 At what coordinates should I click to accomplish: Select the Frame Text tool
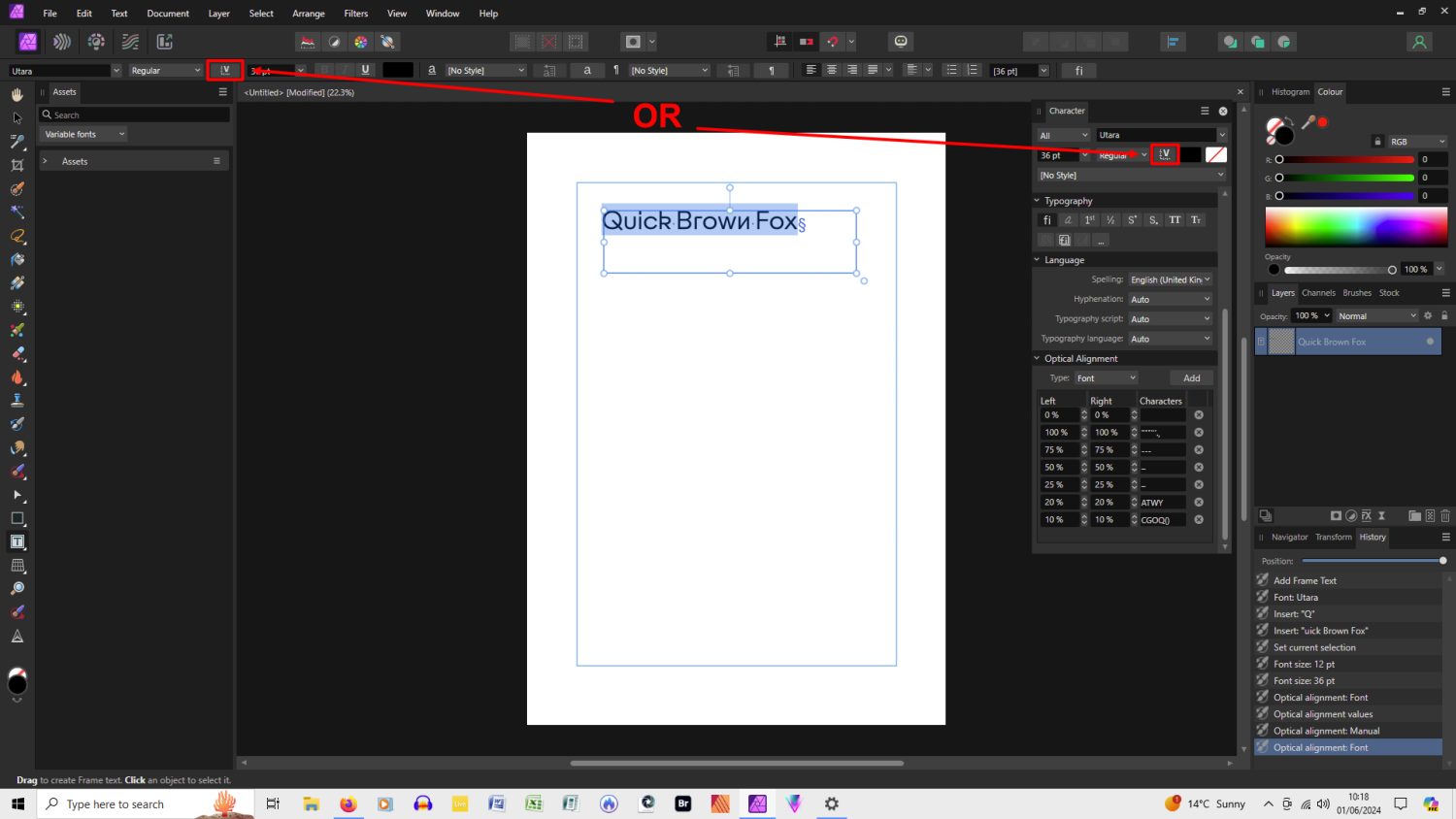17,541
